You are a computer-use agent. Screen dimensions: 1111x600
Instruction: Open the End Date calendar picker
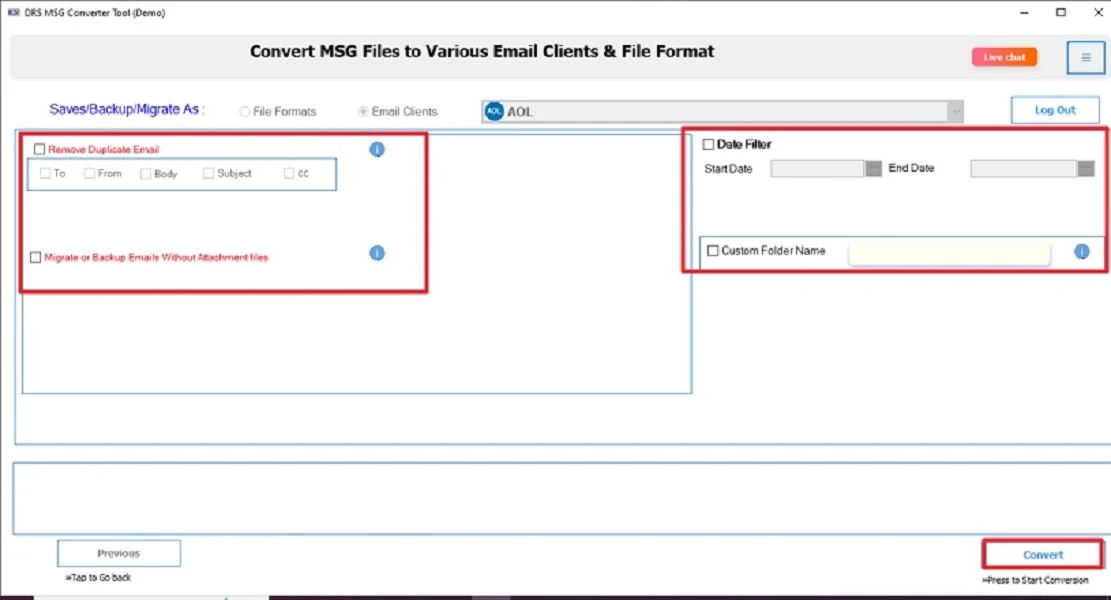click(1086, 169)
